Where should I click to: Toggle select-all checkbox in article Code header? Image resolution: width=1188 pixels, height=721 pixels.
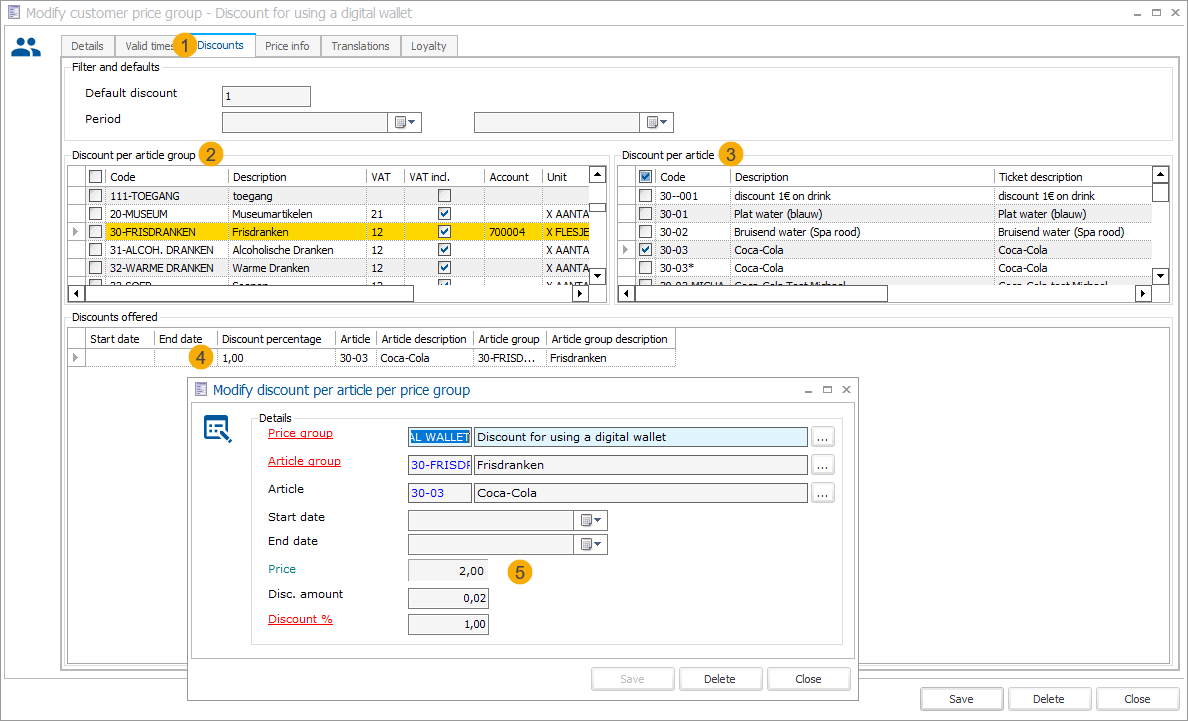pyautogui.click(x=645, y=177)
